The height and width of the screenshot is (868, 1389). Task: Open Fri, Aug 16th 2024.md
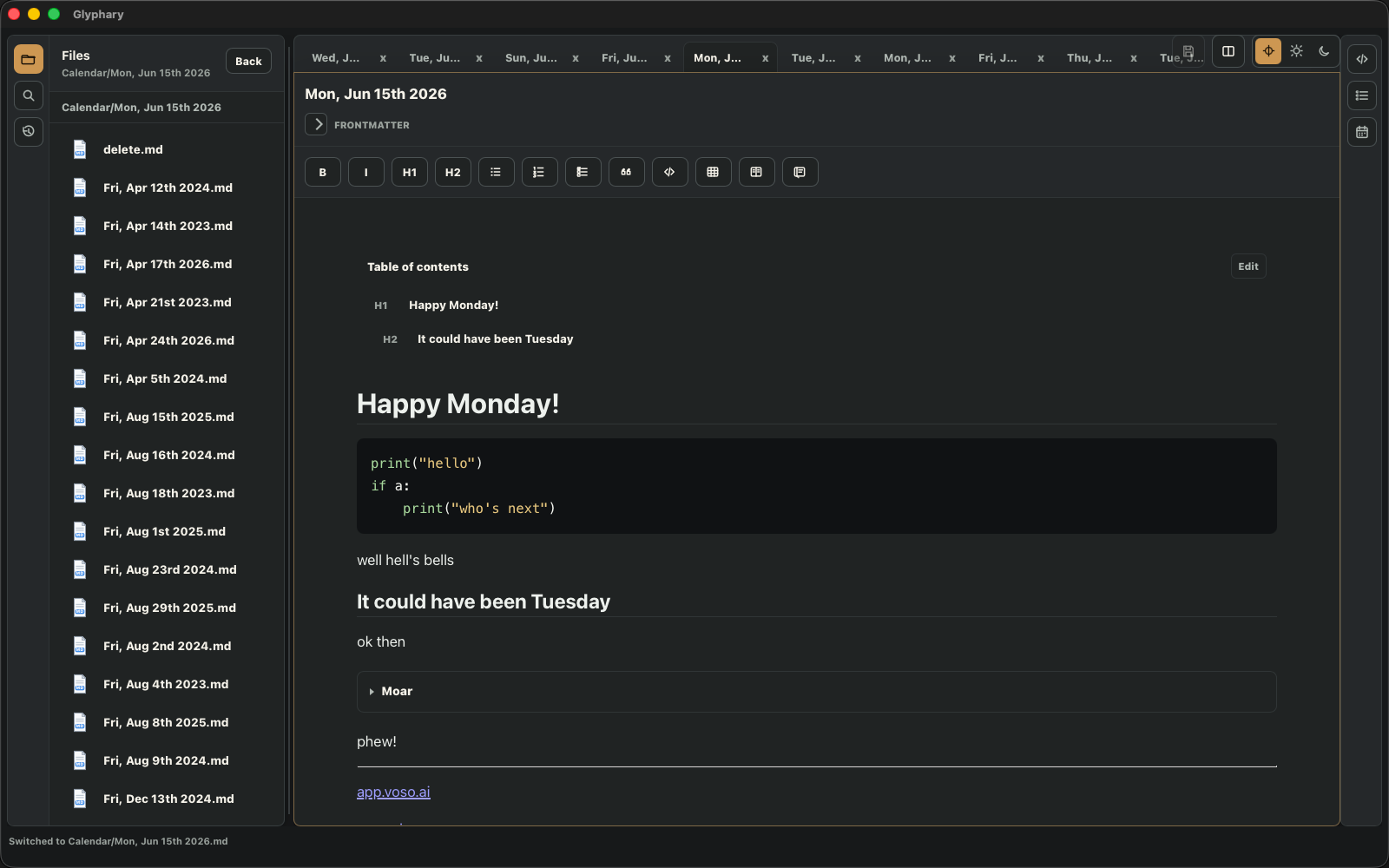tap(167, 455)
